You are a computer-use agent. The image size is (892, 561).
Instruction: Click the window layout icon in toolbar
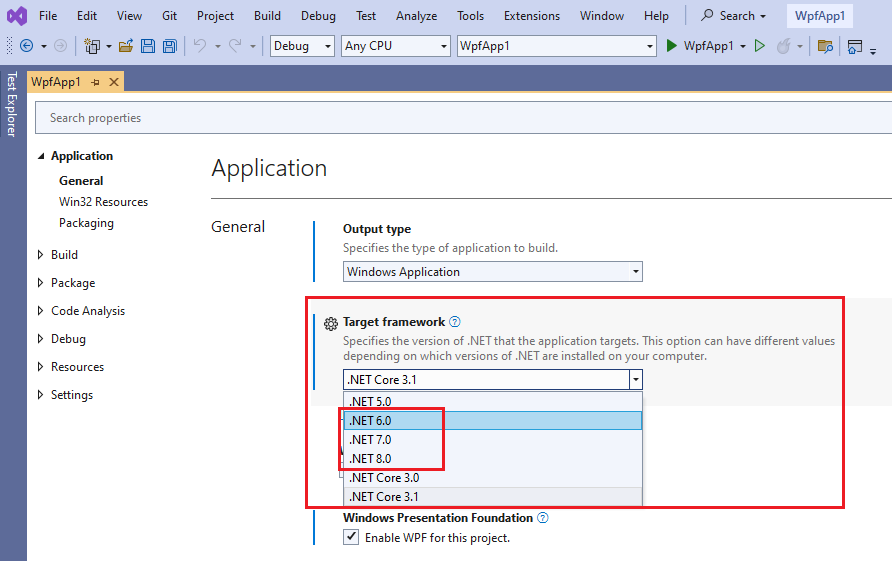(x=854, y=46)
